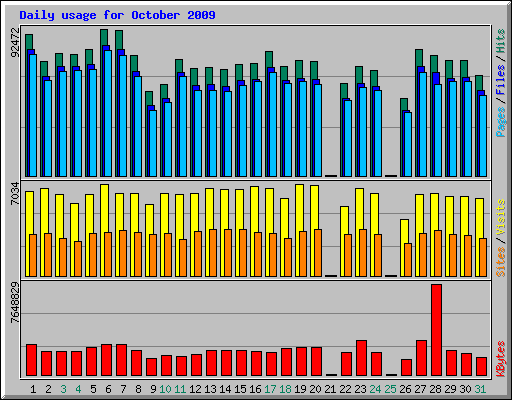Click the Hits legend label
This screenshot has width=512, height=400.
click(500, 41)
